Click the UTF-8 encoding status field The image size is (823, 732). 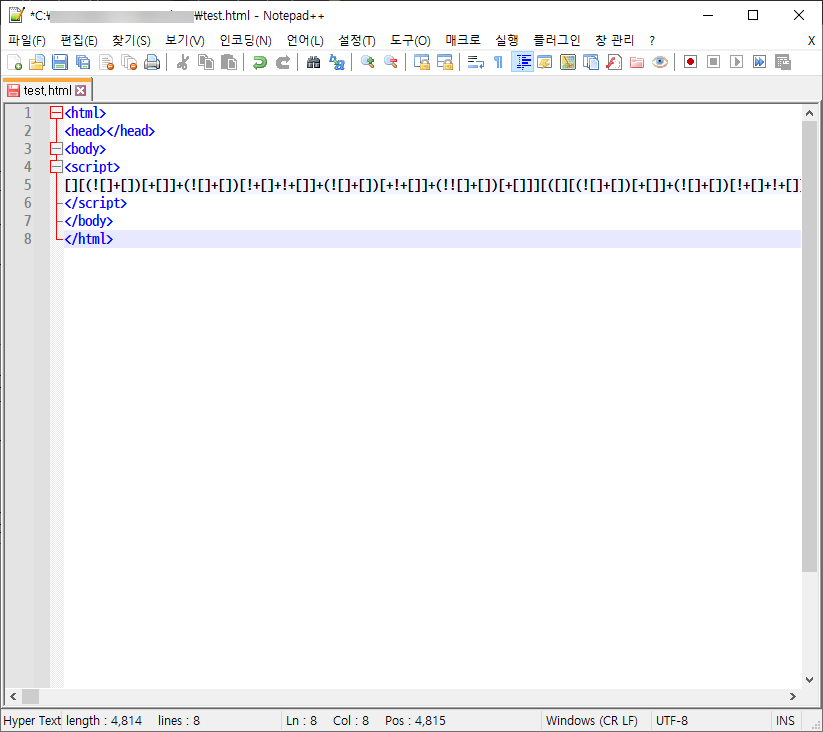(711, 720)
